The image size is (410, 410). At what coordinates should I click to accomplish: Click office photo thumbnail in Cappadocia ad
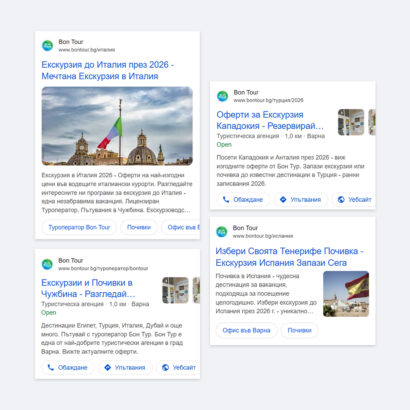click(x=351, y=122)
